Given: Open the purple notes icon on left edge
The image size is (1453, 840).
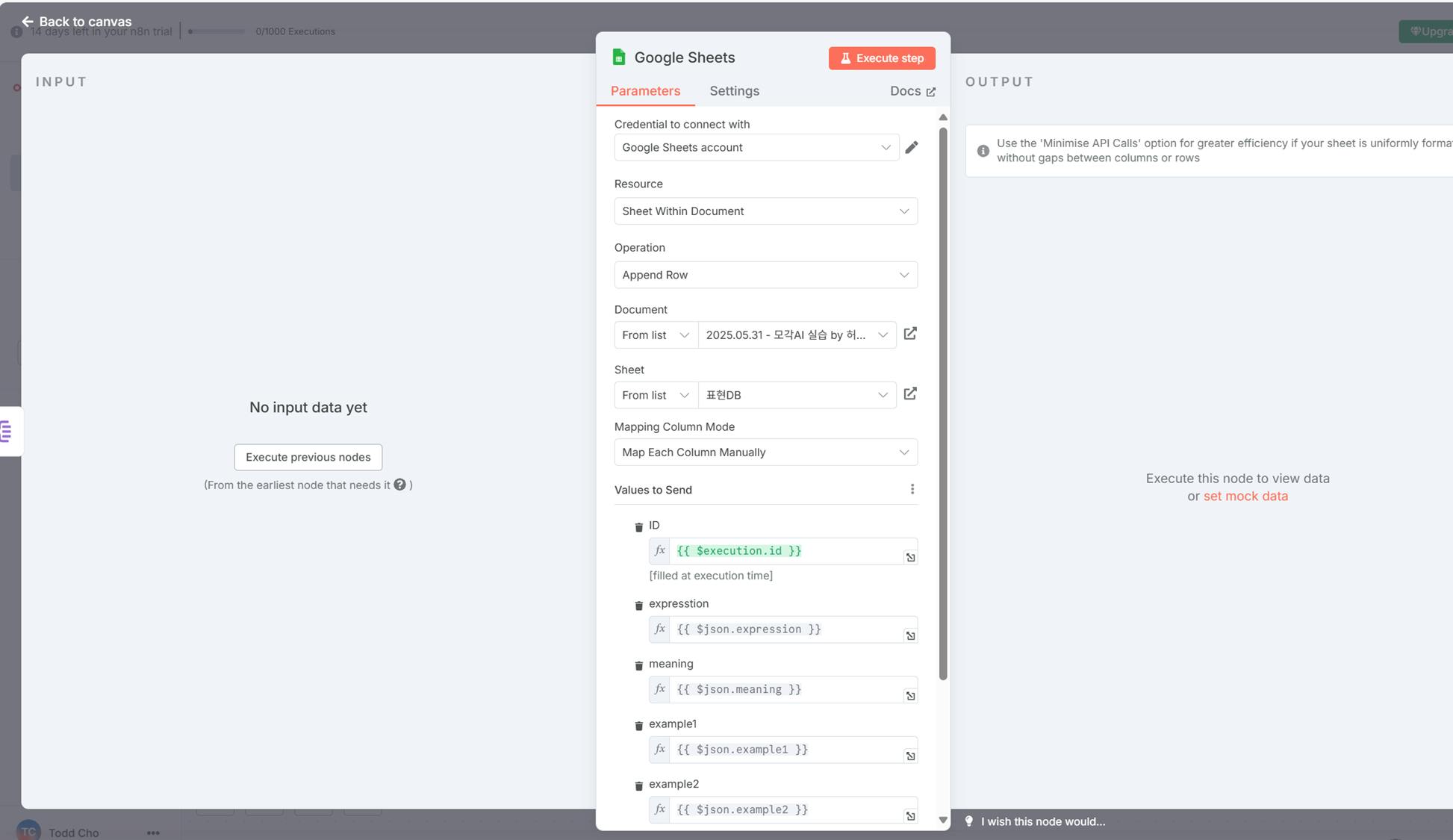Looking at the screenshot, I should pyautogui.click(x=6, y=431).
